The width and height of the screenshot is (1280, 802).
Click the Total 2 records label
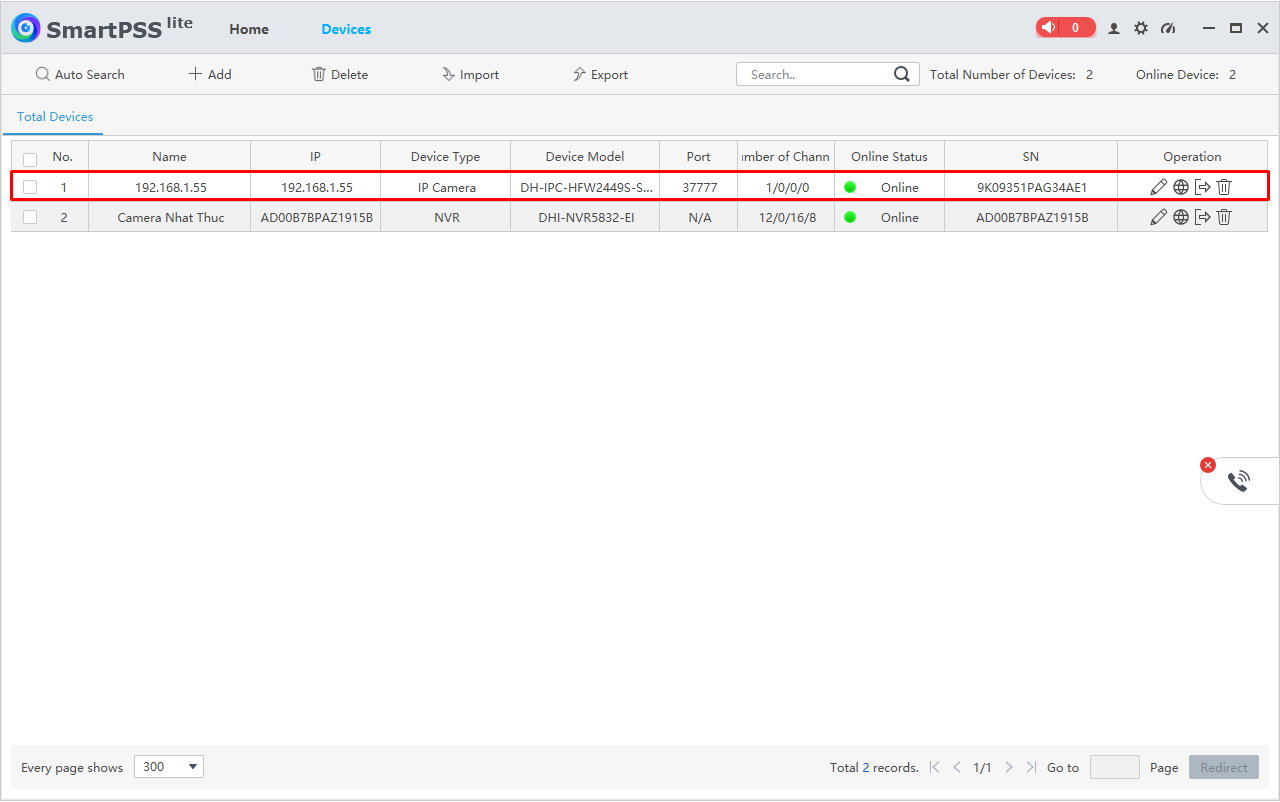(x=874, y=767)
